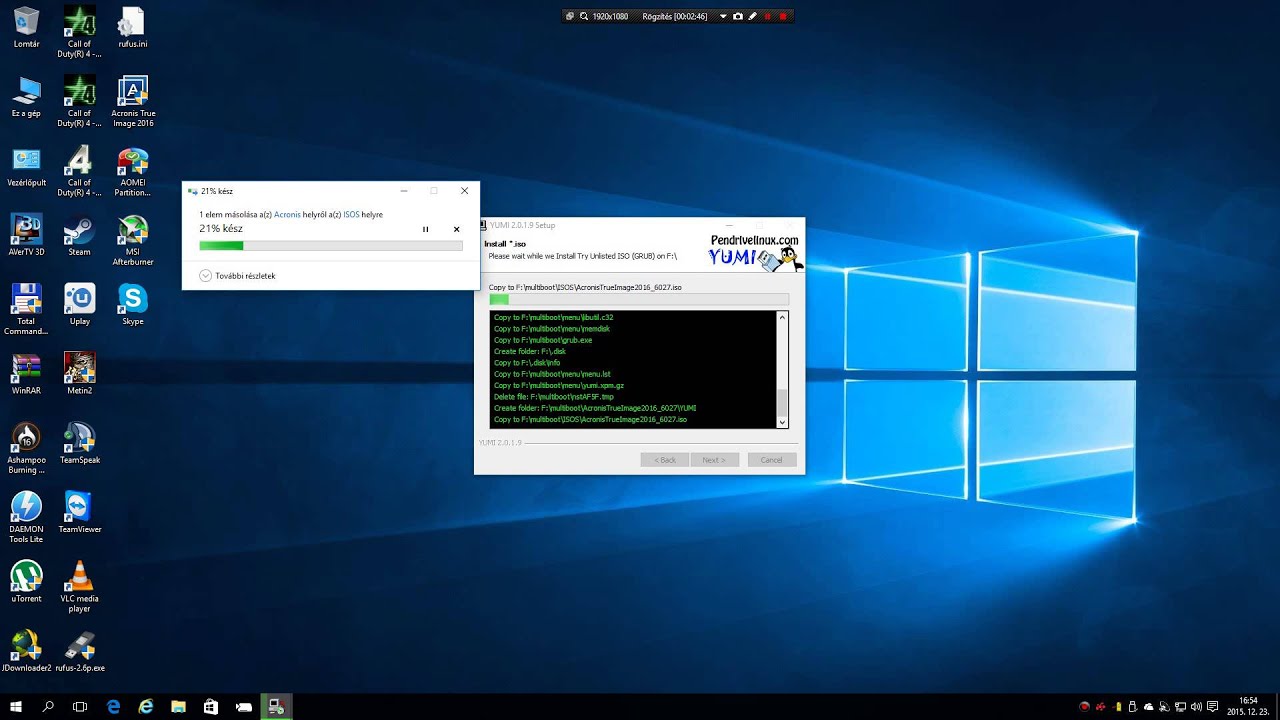Activate the recorder pencil drawing tool
The width and height of the screenshot is (1280, 720).
[753, 16]
